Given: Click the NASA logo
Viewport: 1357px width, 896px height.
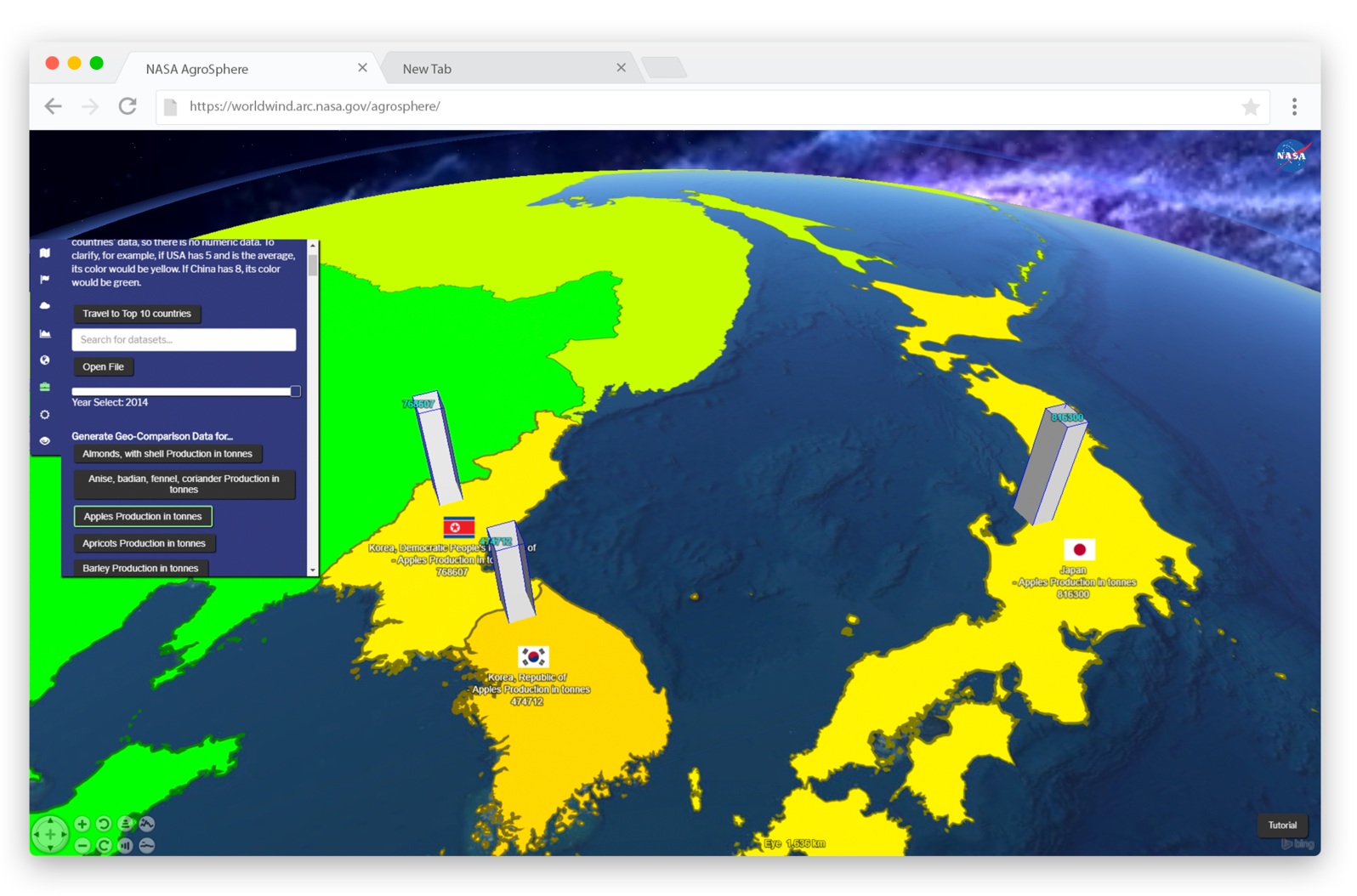Looking at the screenshot, I should click(1292, 156).
